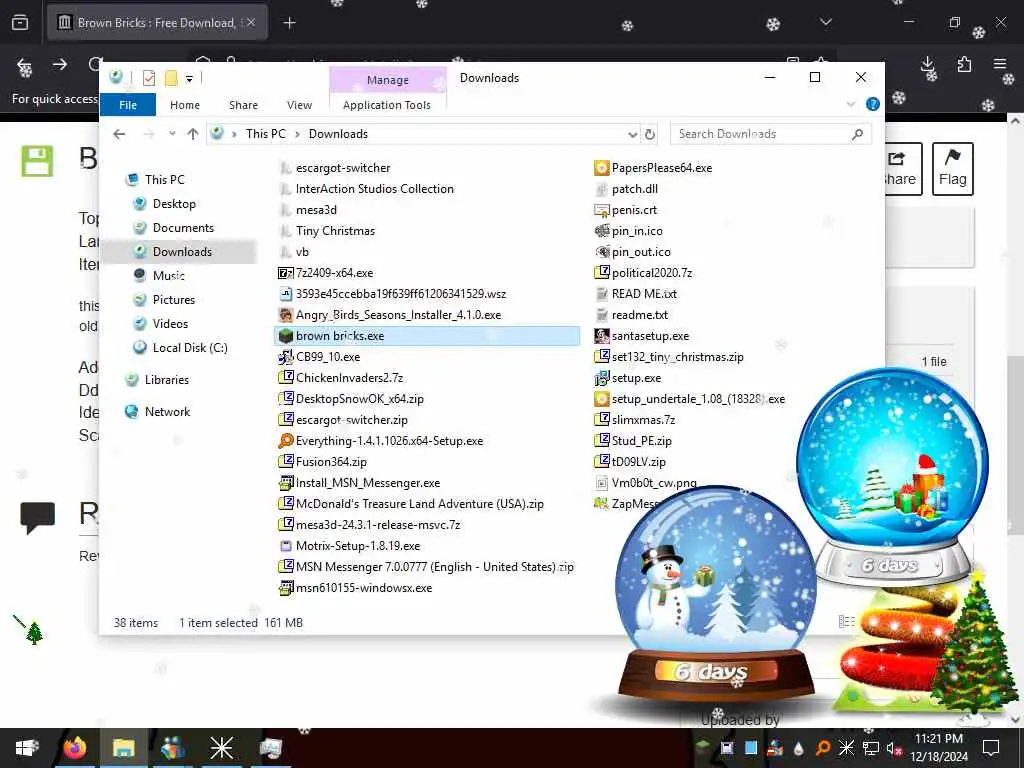This screenshot has width=1024, height=768.
Task: Open Firefox from the taskbar
Action: click(74, 747)
